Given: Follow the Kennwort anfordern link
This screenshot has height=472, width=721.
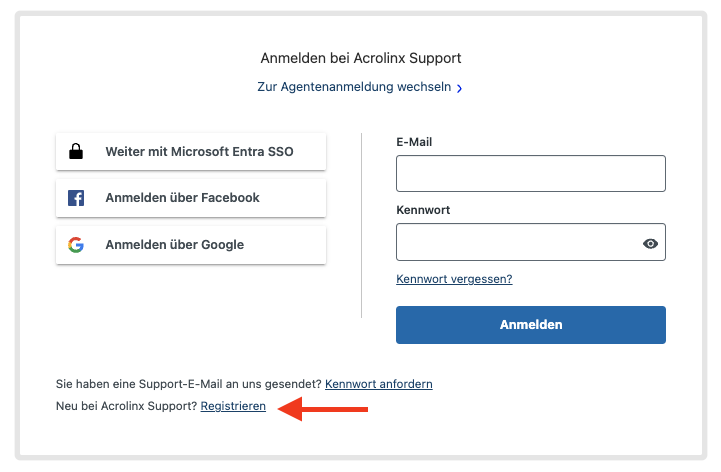Looking at the screenshot, I should (x=379, y=384).
